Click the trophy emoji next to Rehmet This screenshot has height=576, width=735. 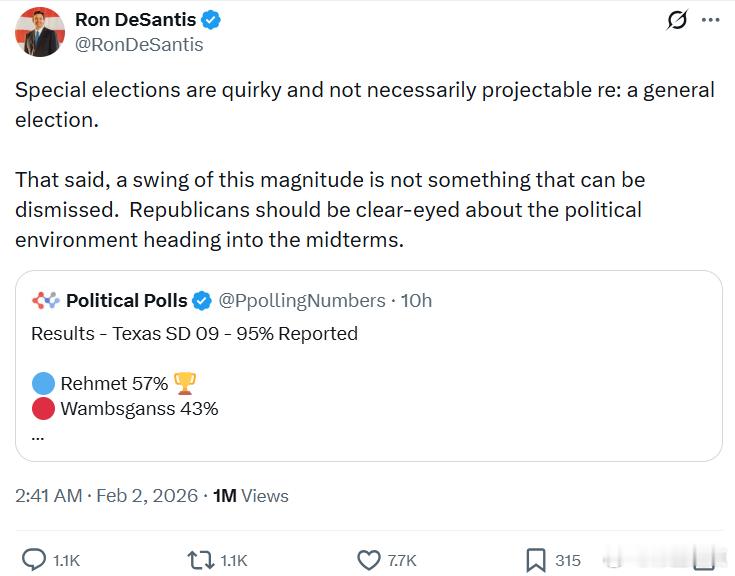coord(184,383)
